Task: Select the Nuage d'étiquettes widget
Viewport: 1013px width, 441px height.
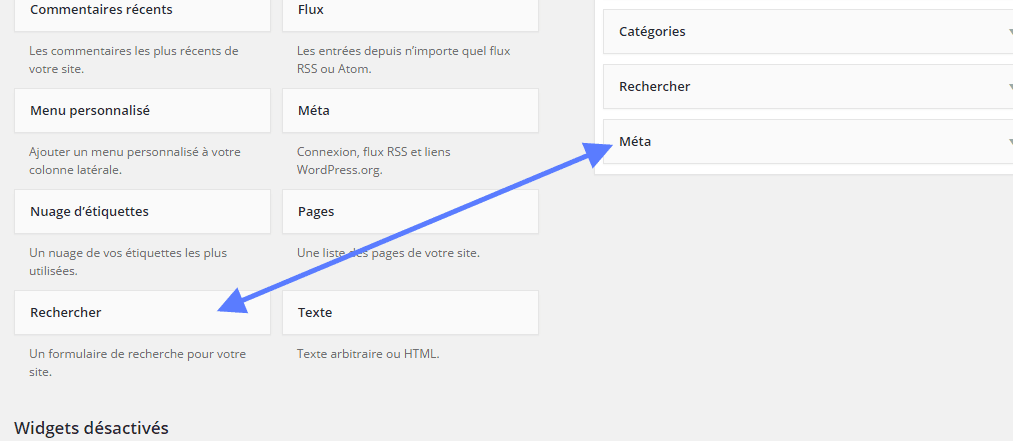Action: point(142,211)
